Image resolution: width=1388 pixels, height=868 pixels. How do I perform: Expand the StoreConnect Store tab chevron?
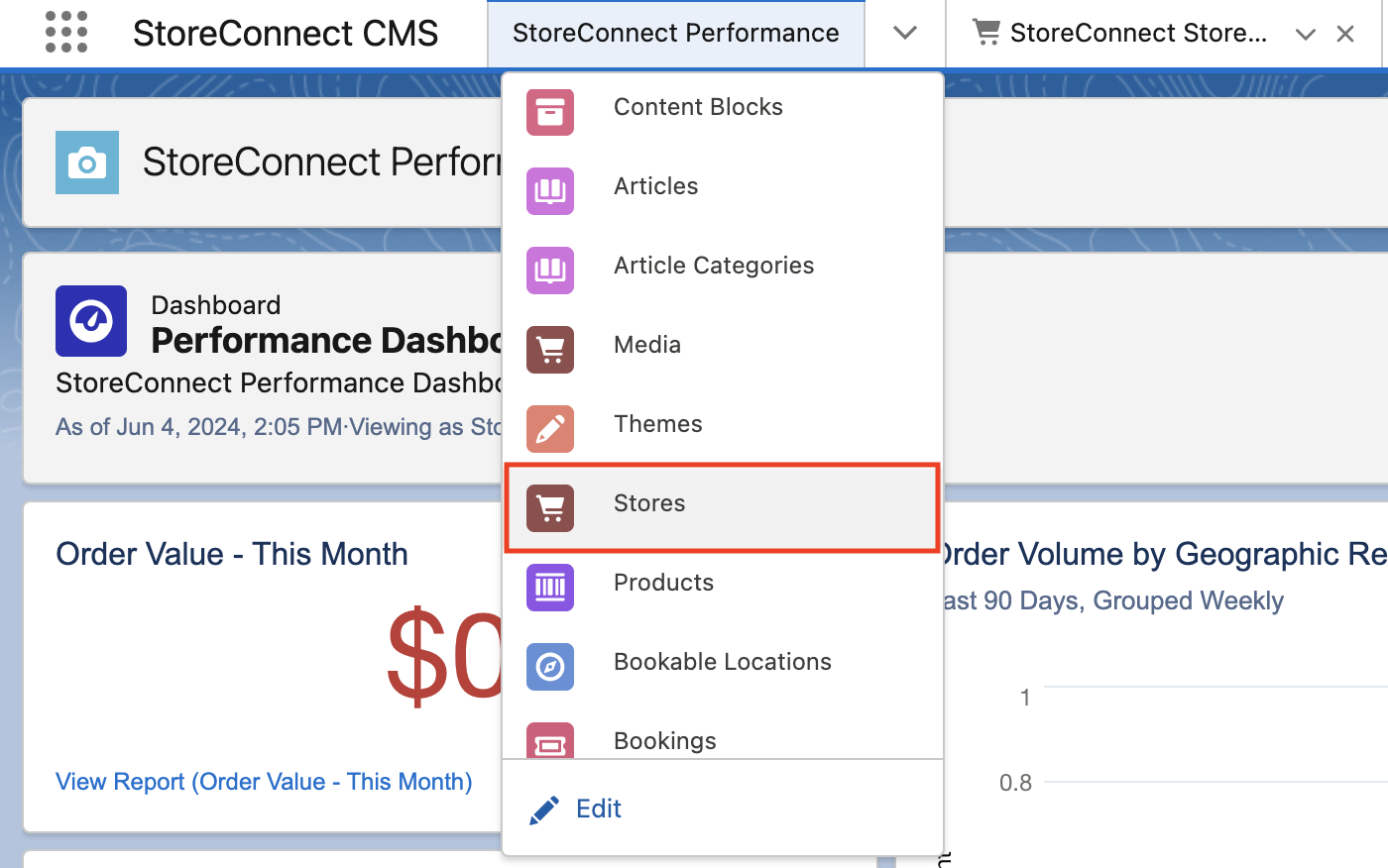click(x=1306, y=35)
